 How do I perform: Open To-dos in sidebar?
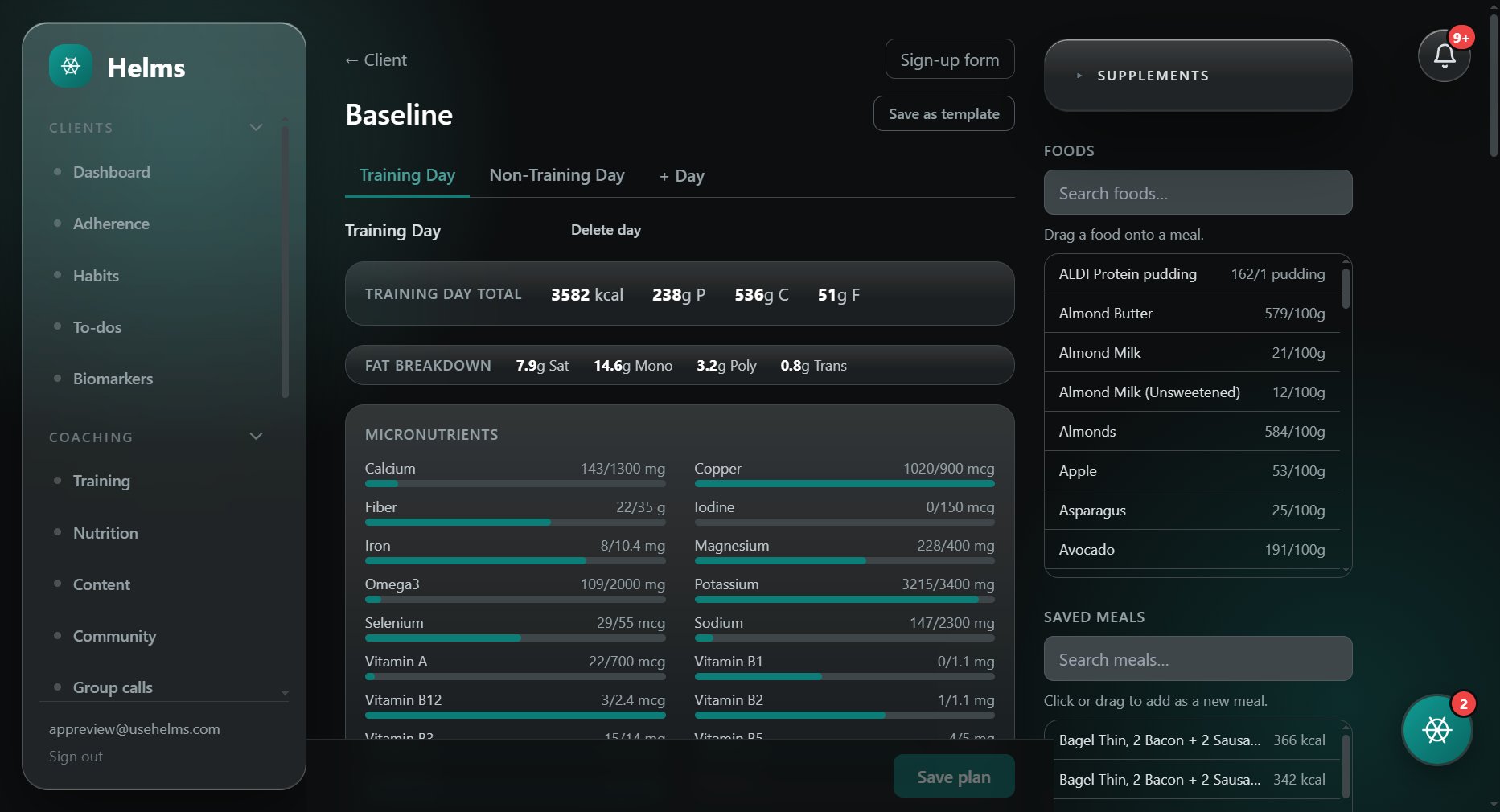(x=97, y=327)
